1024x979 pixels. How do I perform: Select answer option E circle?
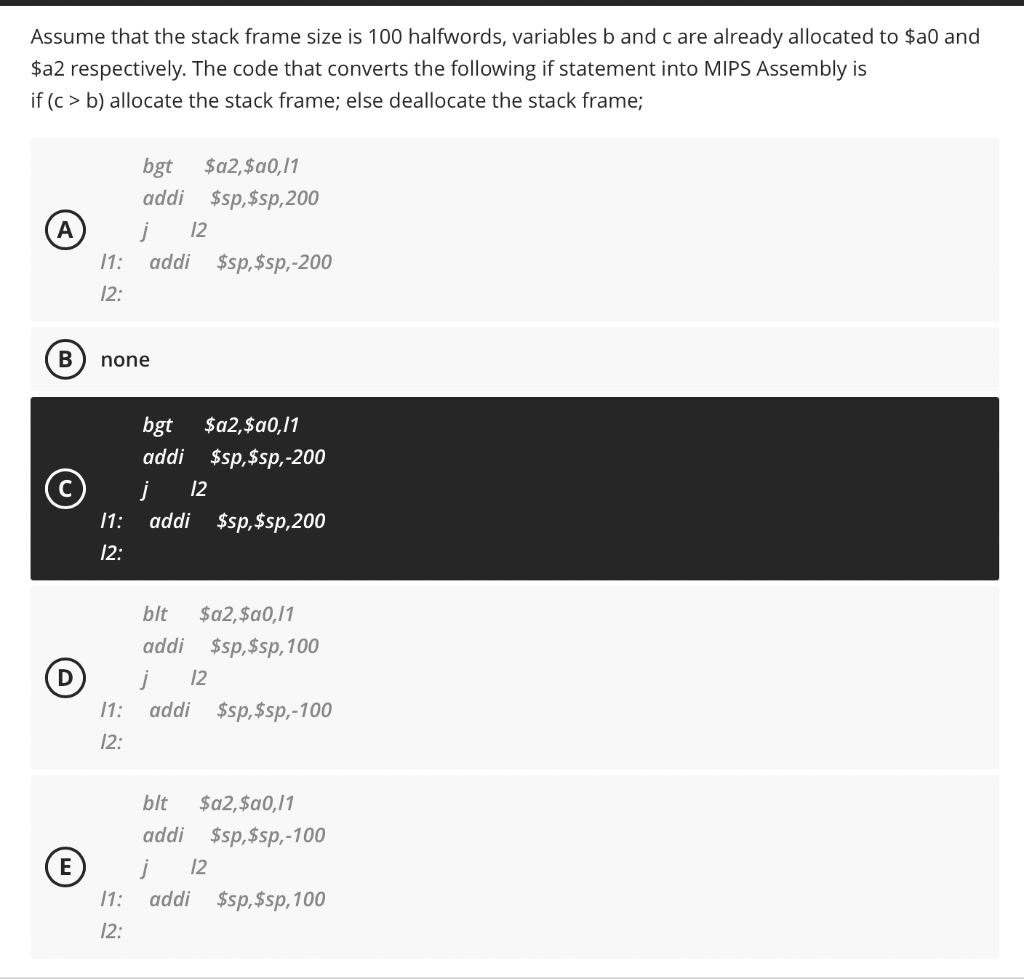(64, 867)
